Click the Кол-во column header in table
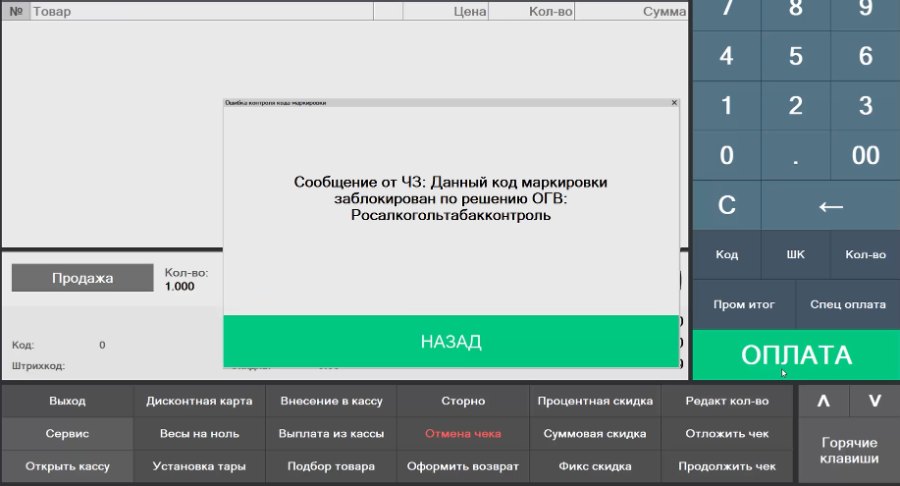Image resolution: width=900 pixels, height=486 pixels. pos(532,11)
